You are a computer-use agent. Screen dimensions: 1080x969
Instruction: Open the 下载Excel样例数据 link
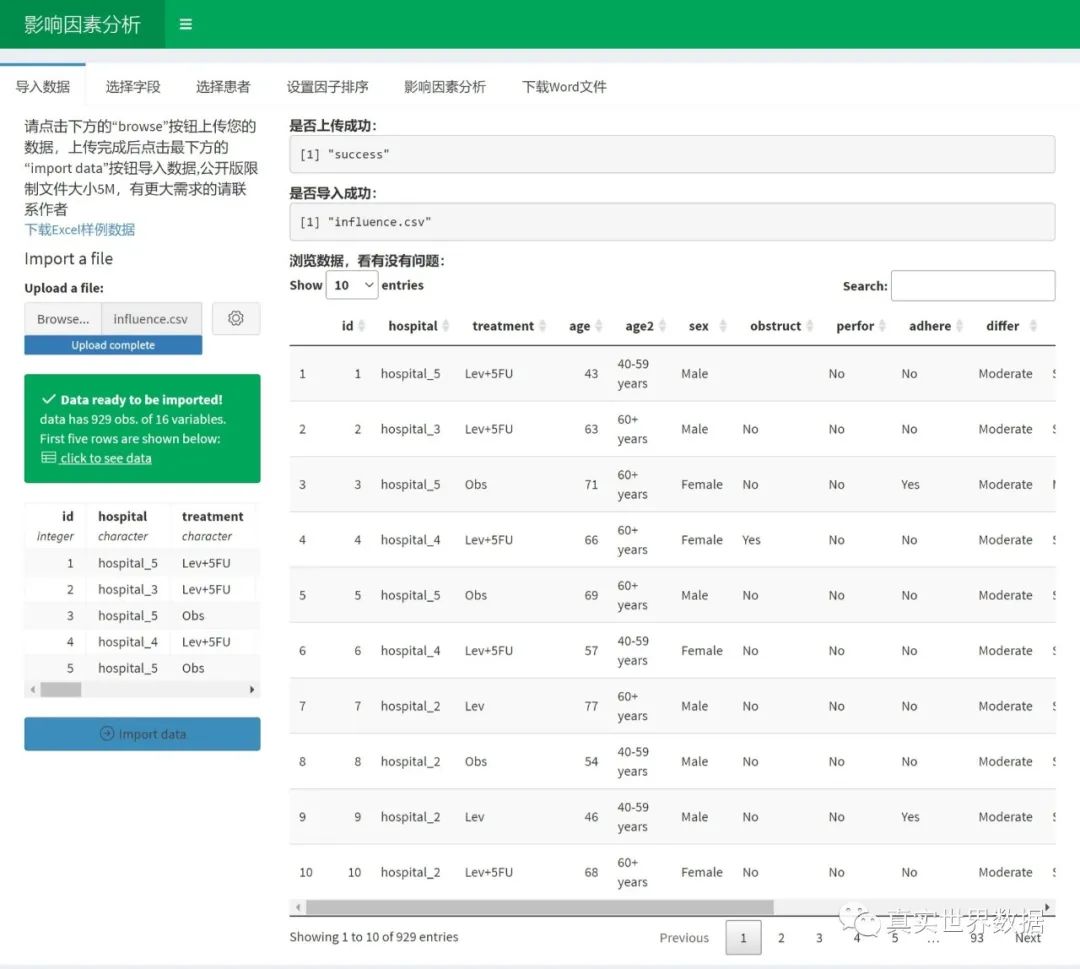(80, 229)
